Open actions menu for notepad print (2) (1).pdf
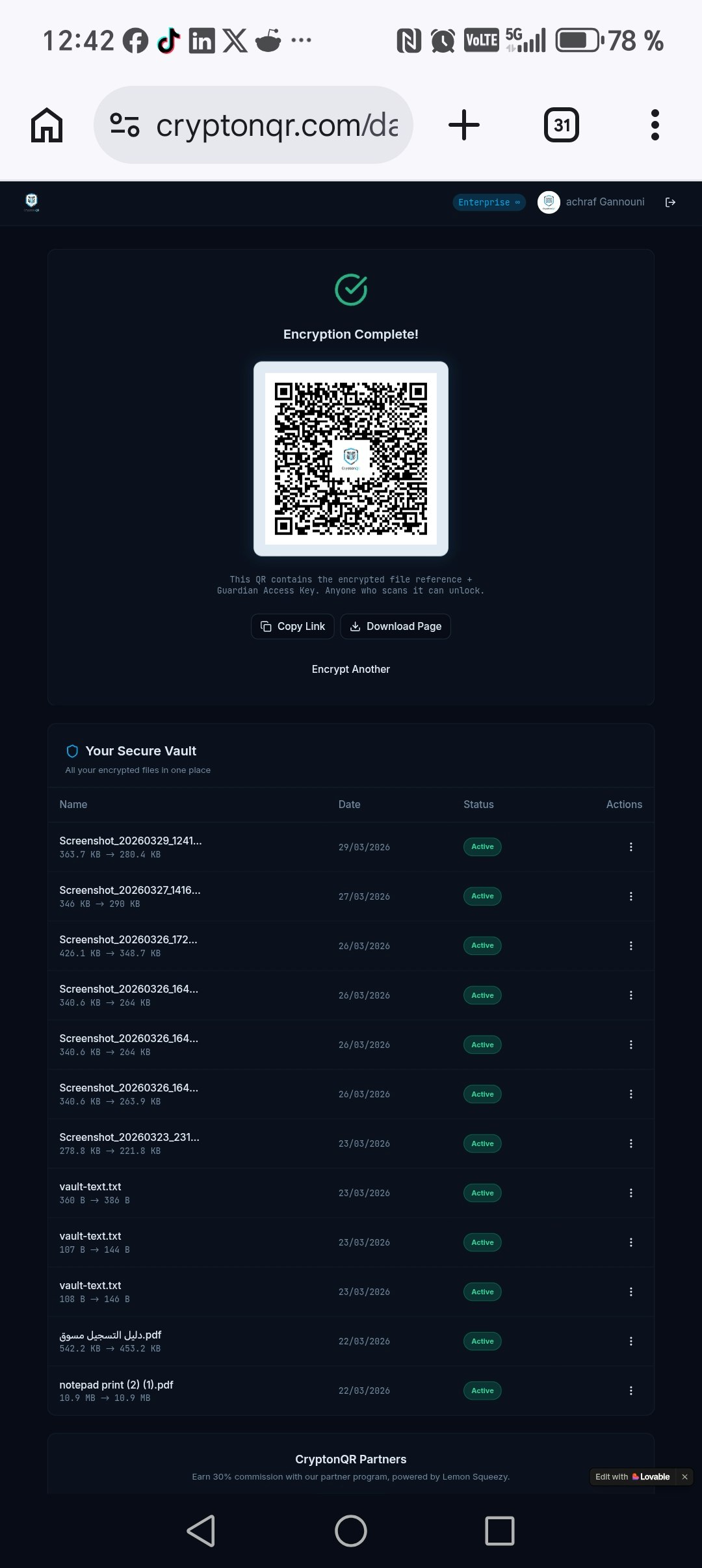This screenshot has height=1568, width=702. pos(630,1391)
